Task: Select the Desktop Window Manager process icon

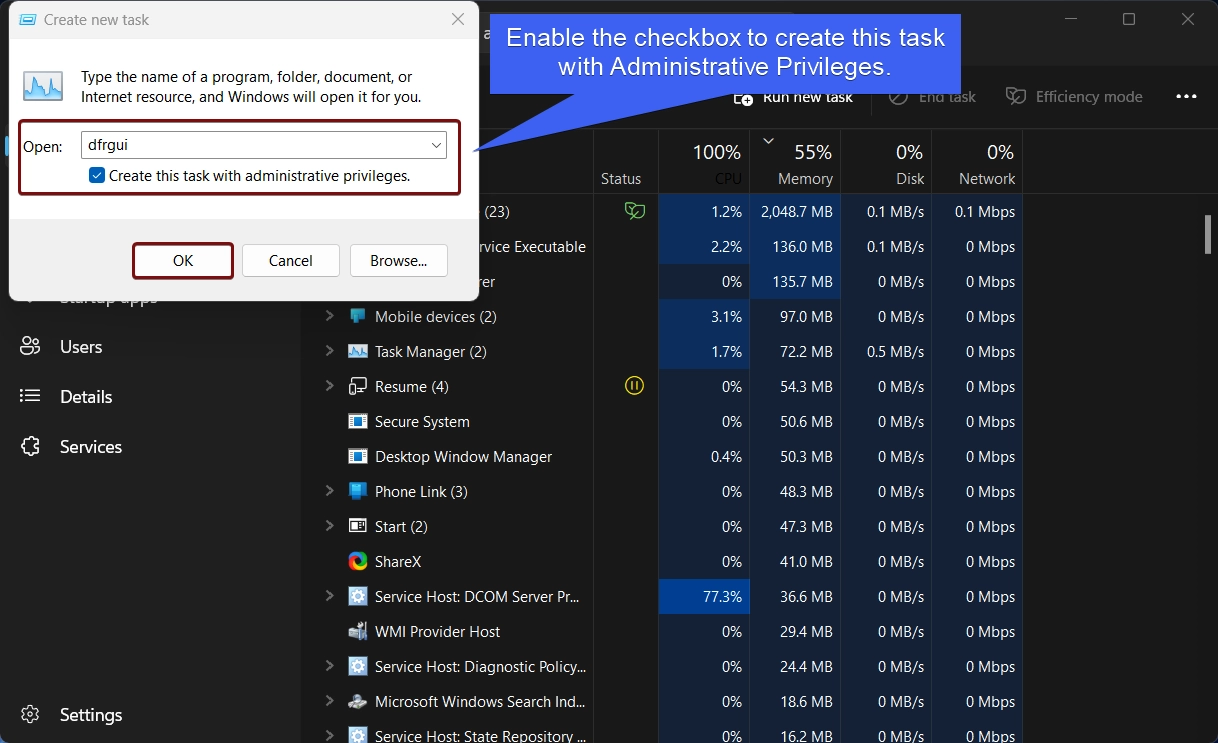Action: click(357, 457)
